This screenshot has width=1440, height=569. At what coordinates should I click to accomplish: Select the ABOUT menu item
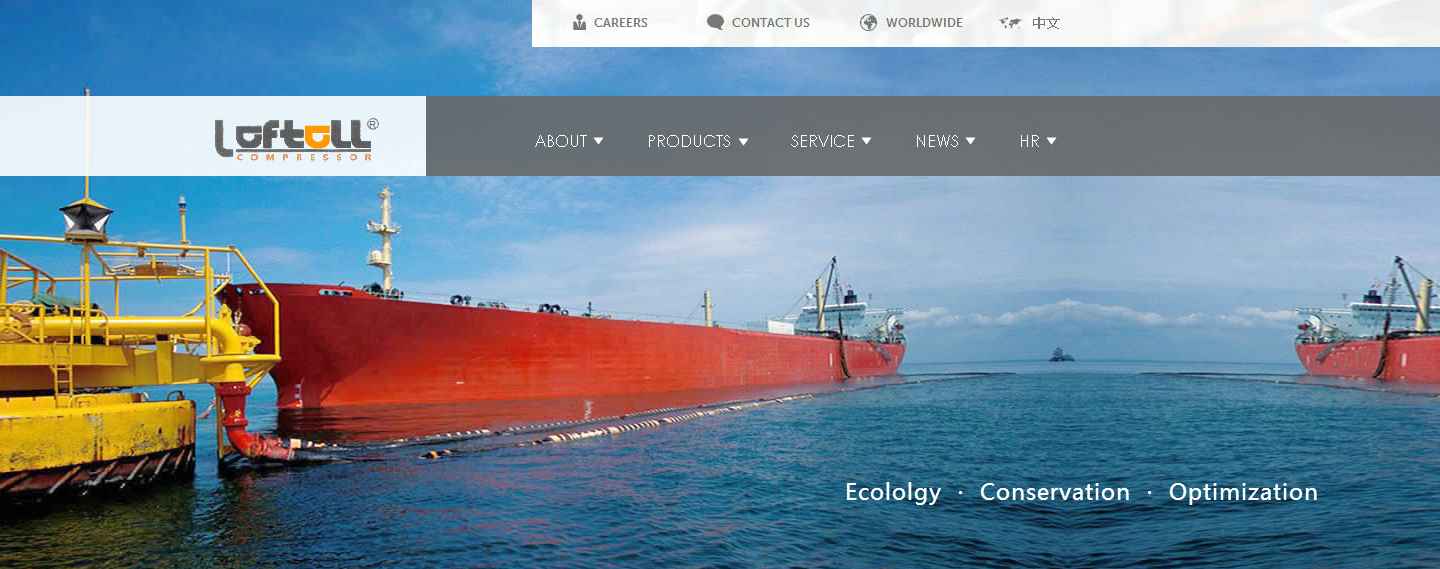(x=561, y=141)
